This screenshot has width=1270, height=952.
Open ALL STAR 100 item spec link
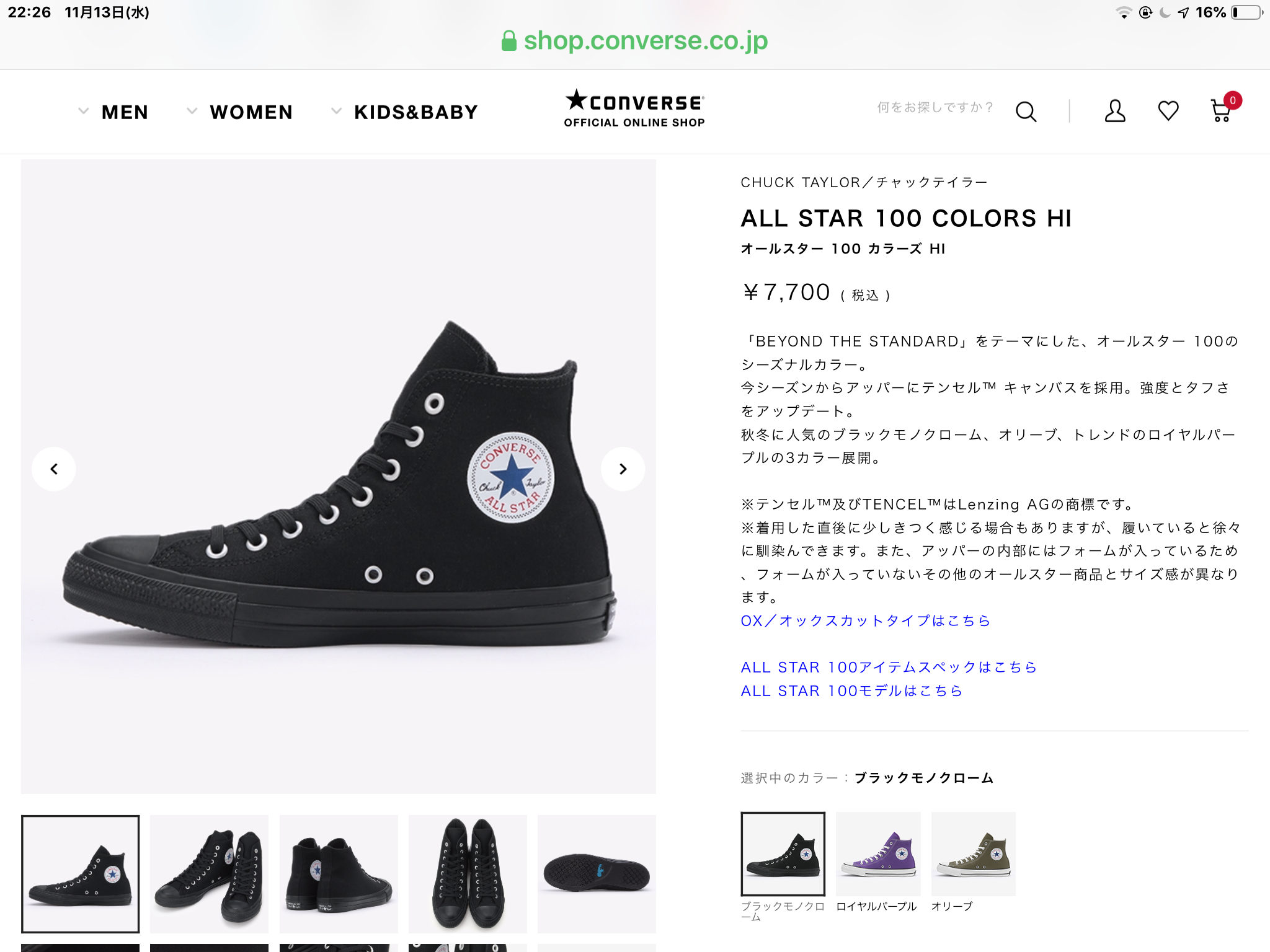889,667
